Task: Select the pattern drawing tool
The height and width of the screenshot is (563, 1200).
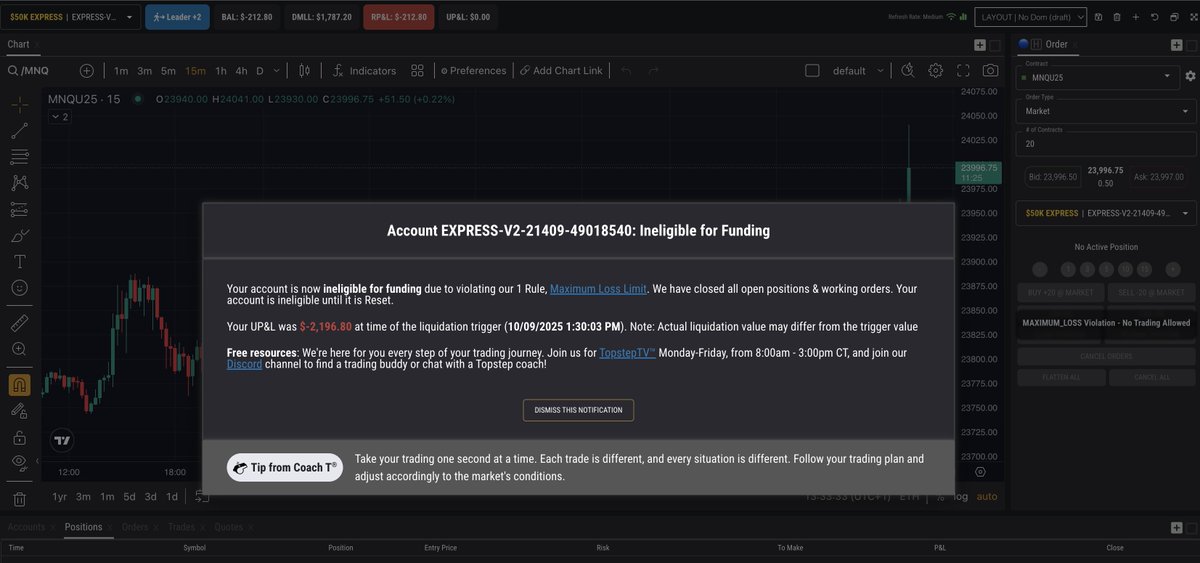Action: click(19, 183)
